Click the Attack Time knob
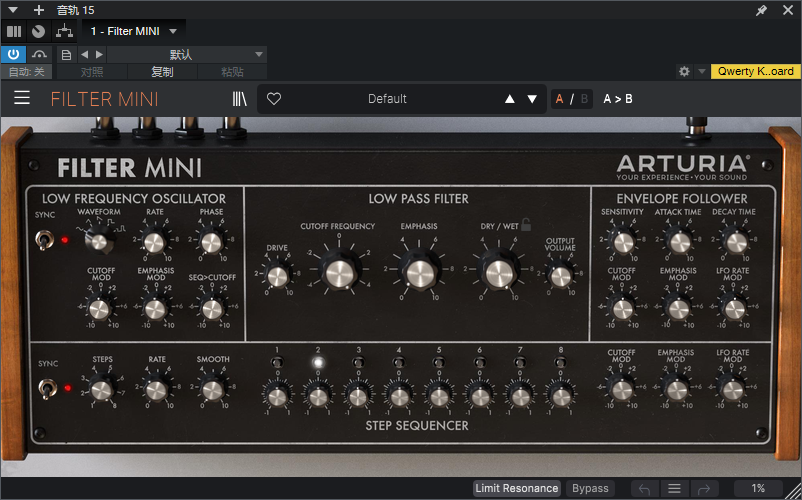The image size is (802, 500). 680,242
